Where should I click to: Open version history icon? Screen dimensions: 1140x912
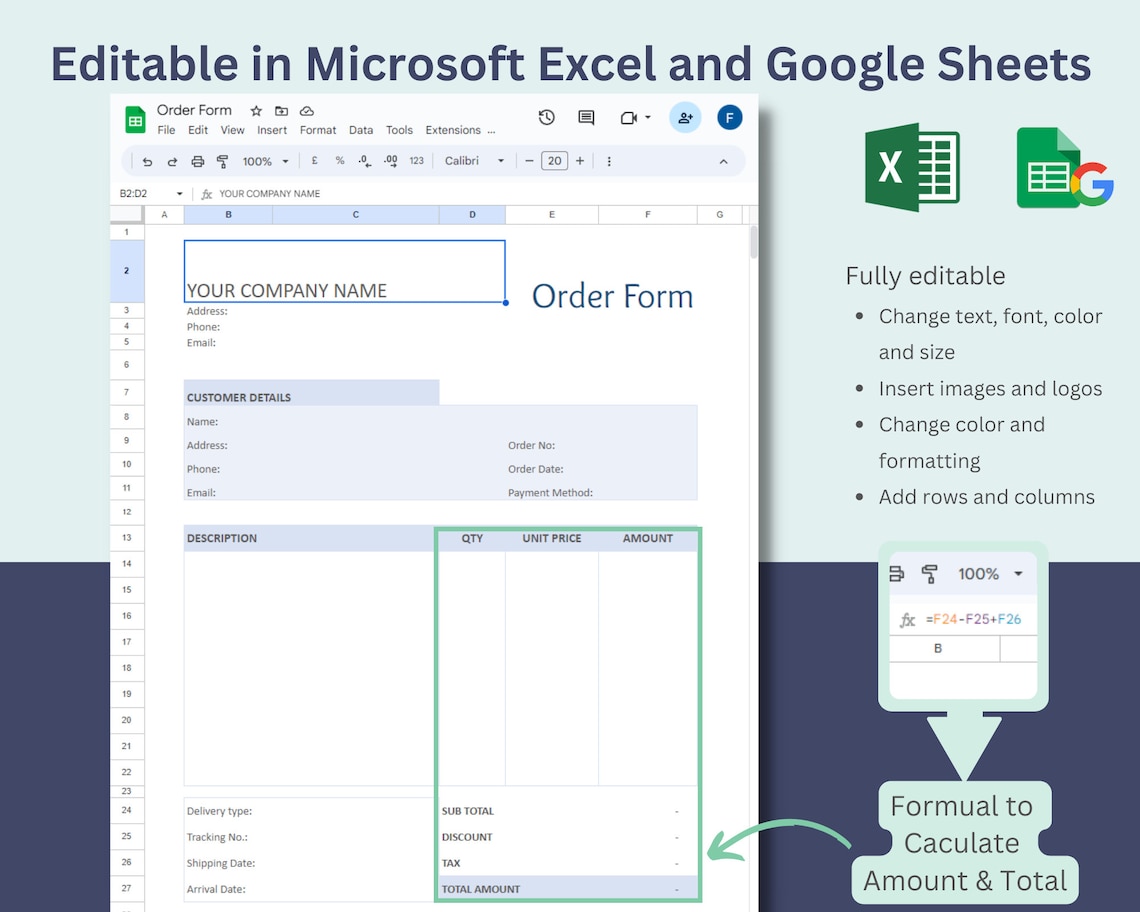(546, 117)
